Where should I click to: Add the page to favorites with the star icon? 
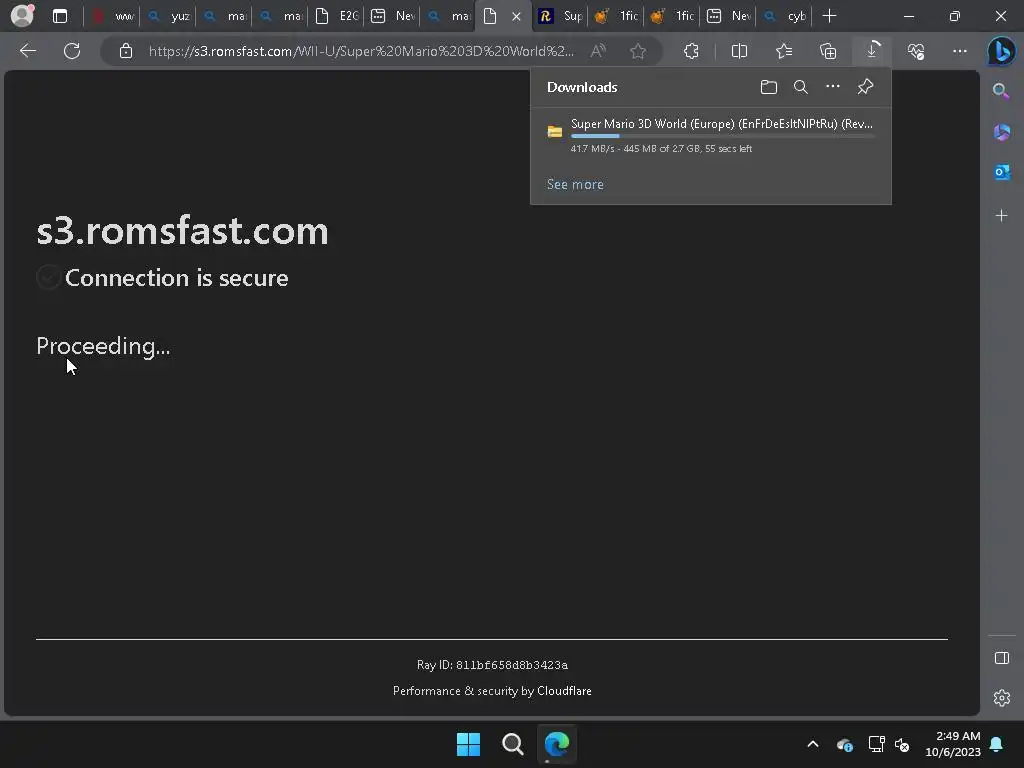[638, 51]
